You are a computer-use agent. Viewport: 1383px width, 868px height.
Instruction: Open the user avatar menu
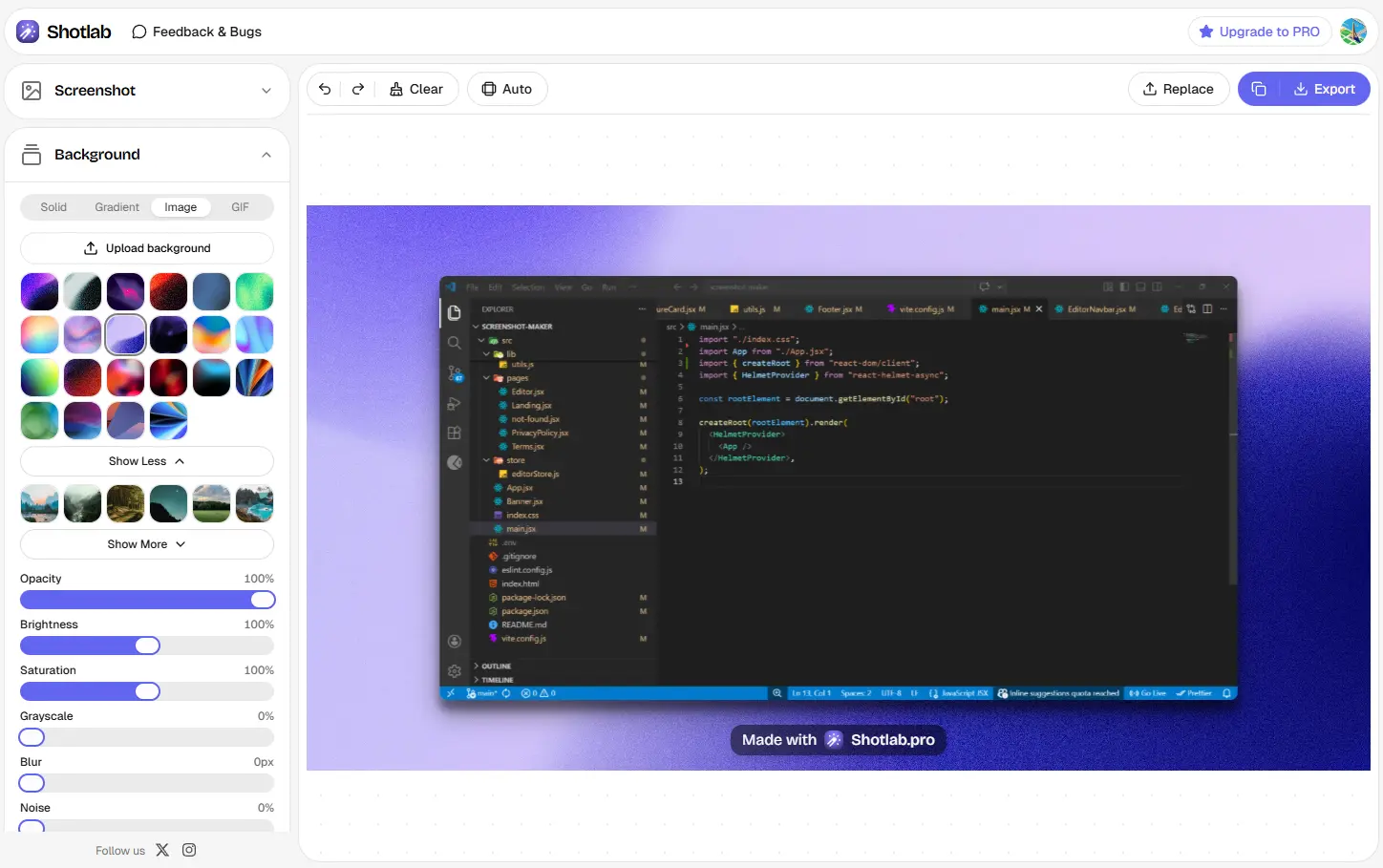[1353, 32]
